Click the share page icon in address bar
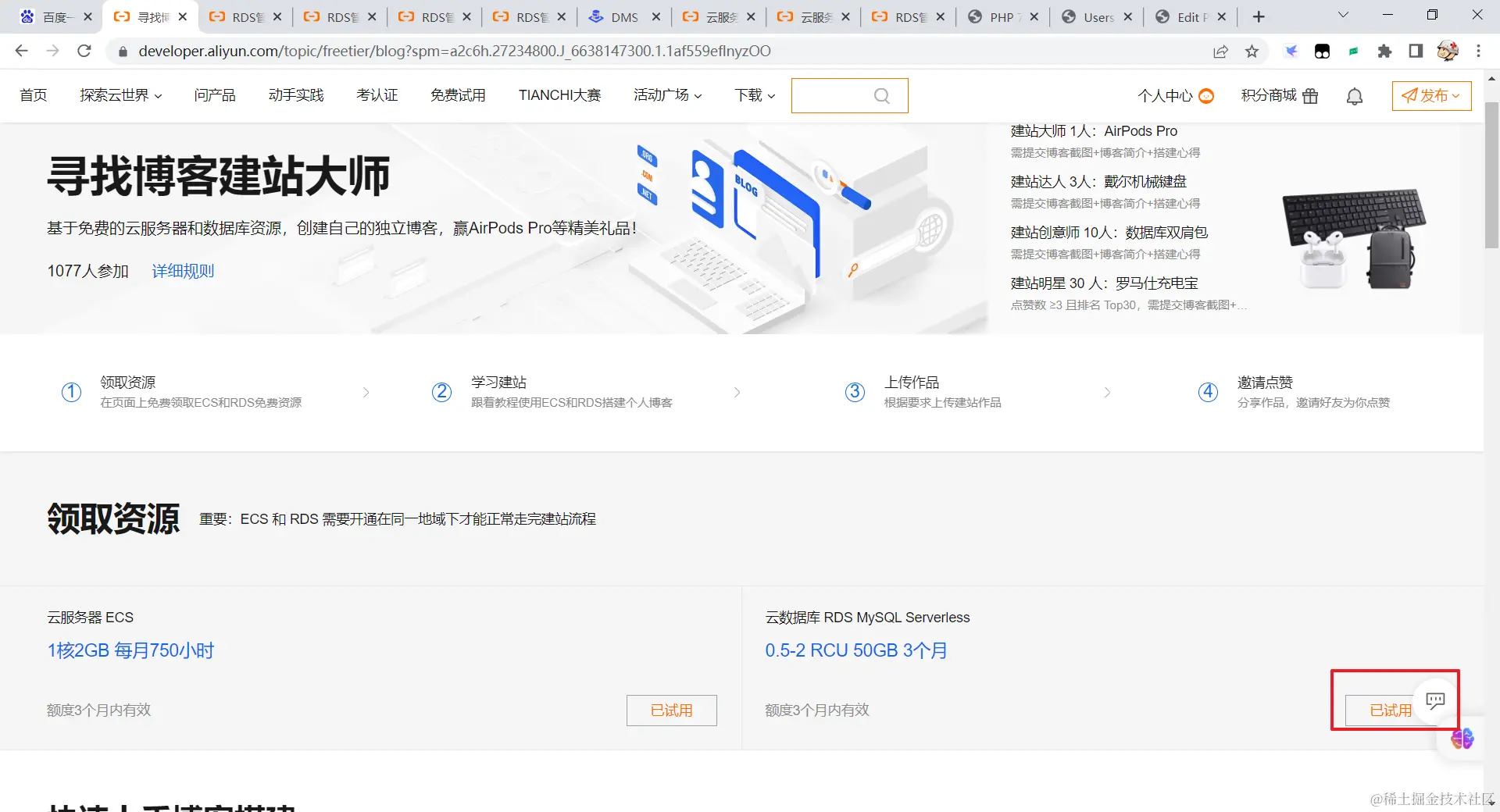This screenshot has width=1500, height=812. click(x=1220, y=52)
